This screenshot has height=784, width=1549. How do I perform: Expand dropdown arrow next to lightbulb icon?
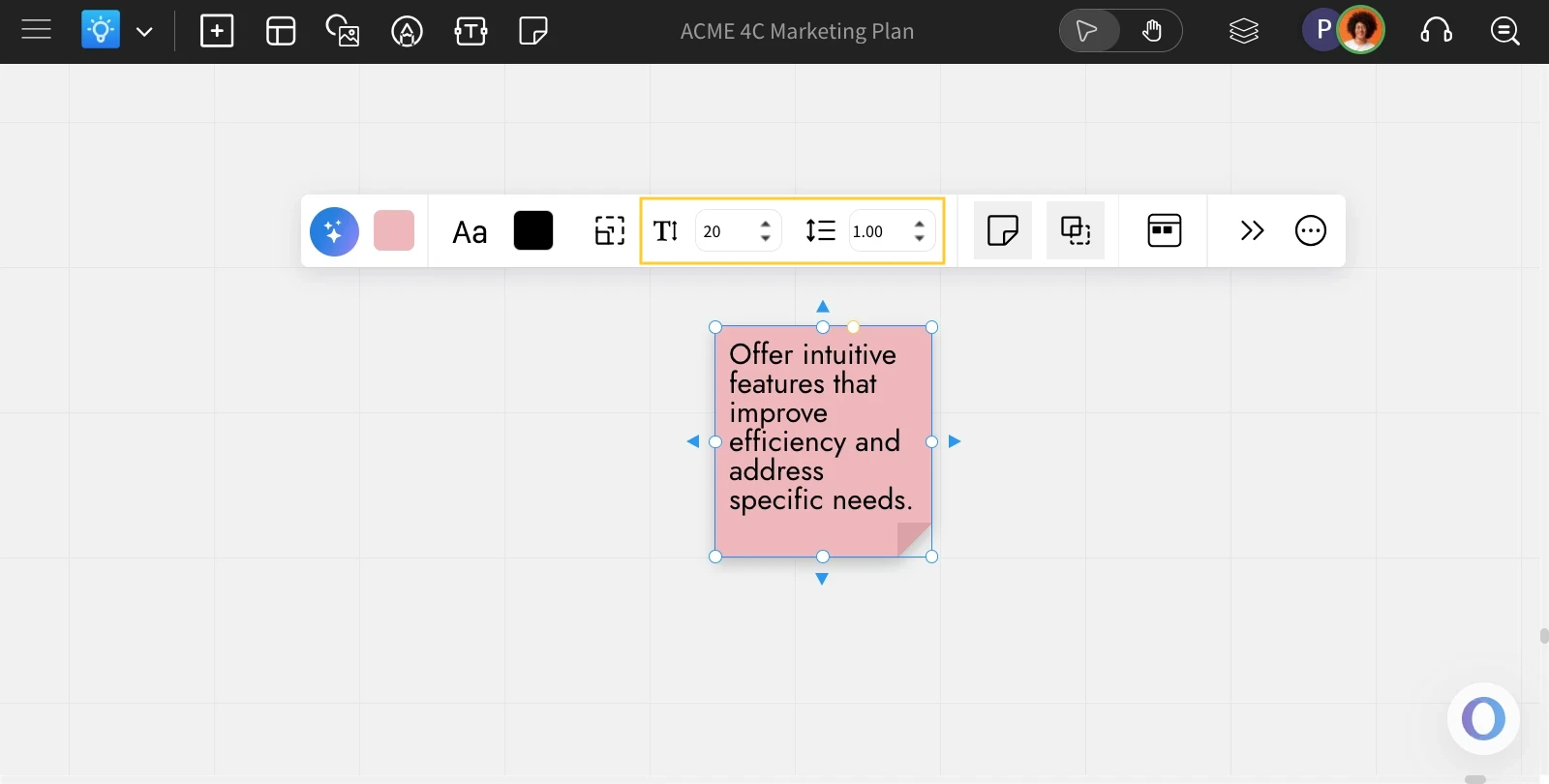pos(144,31)
